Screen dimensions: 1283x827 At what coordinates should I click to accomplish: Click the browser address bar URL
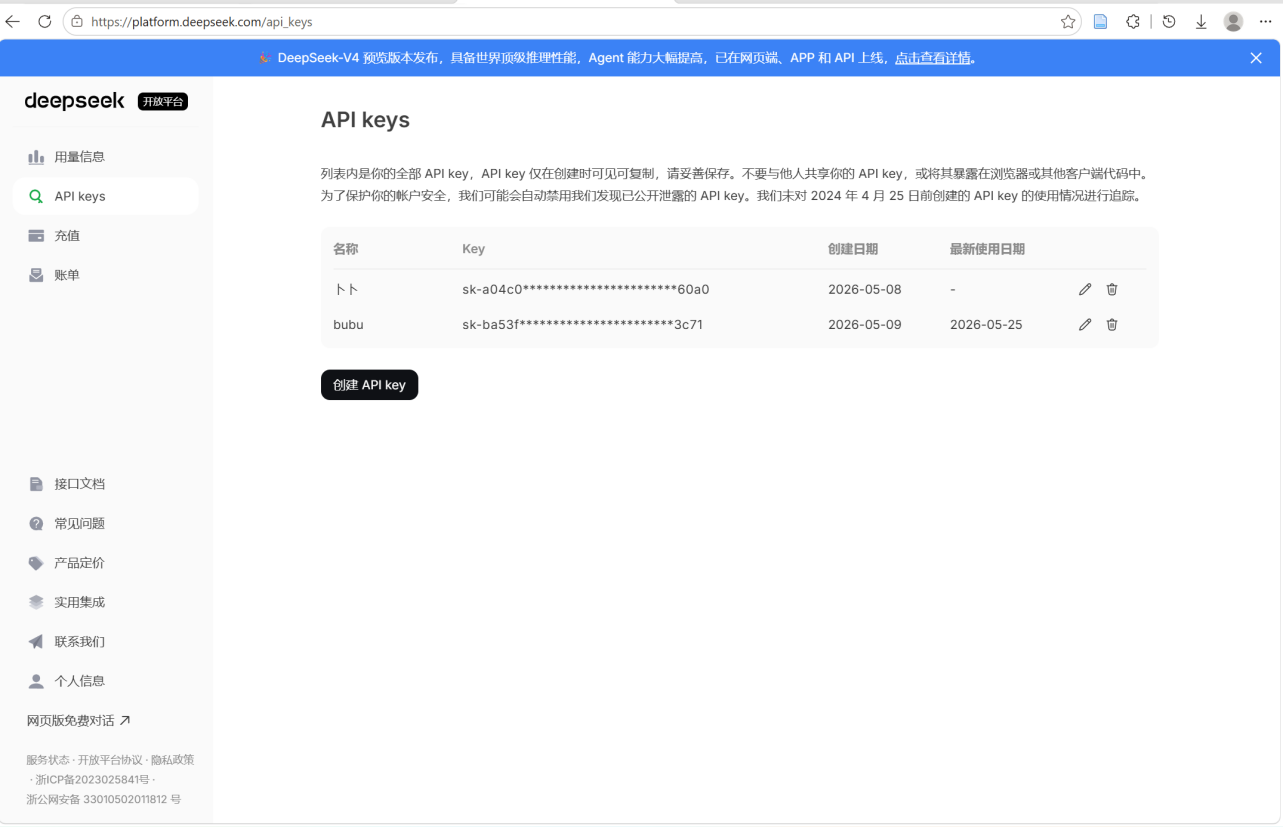[201, 21]
